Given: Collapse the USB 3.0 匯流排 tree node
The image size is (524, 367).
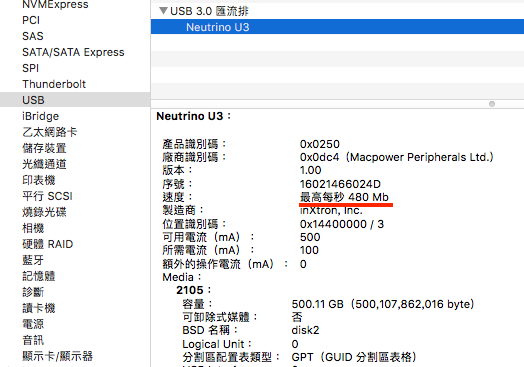Looking at the screenshot, I should (163, 11).
